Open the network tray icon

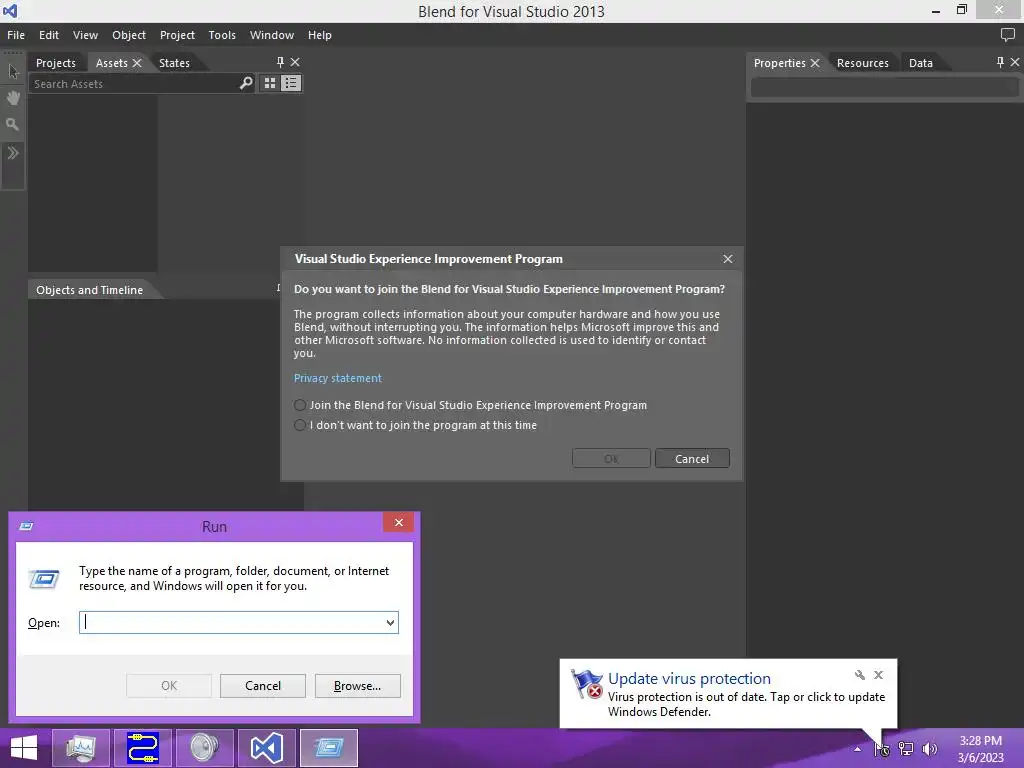[x=906, y=749]
